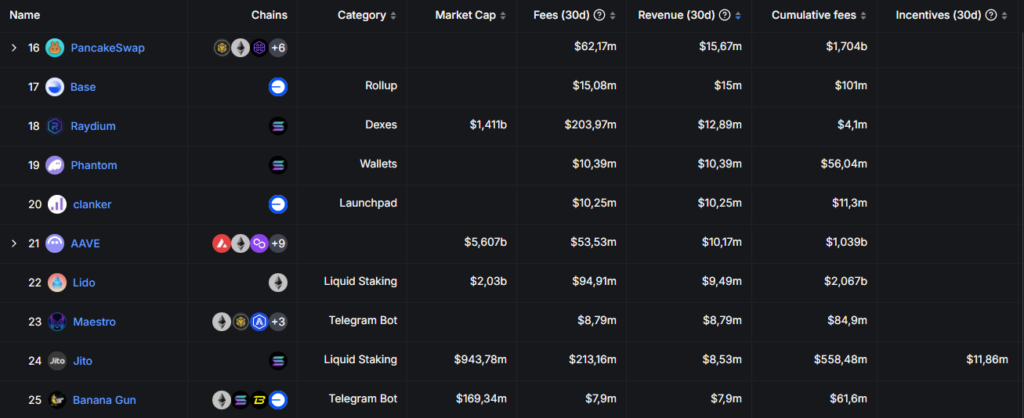Click help icon next to Incentives (30d)

tap(990, 16)
